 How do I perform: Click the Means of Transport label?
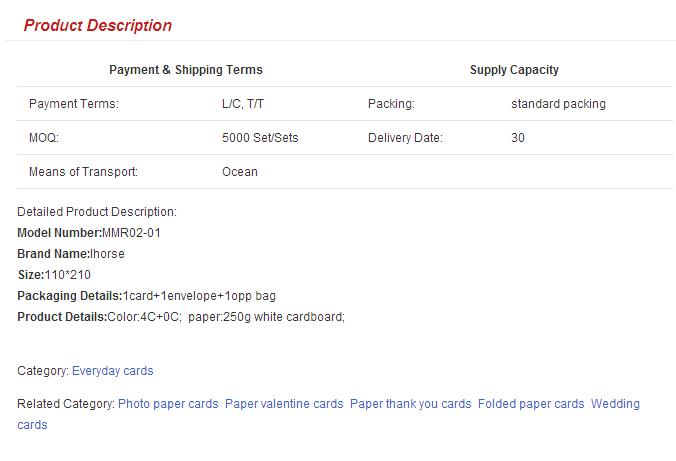tap(83, 172)
